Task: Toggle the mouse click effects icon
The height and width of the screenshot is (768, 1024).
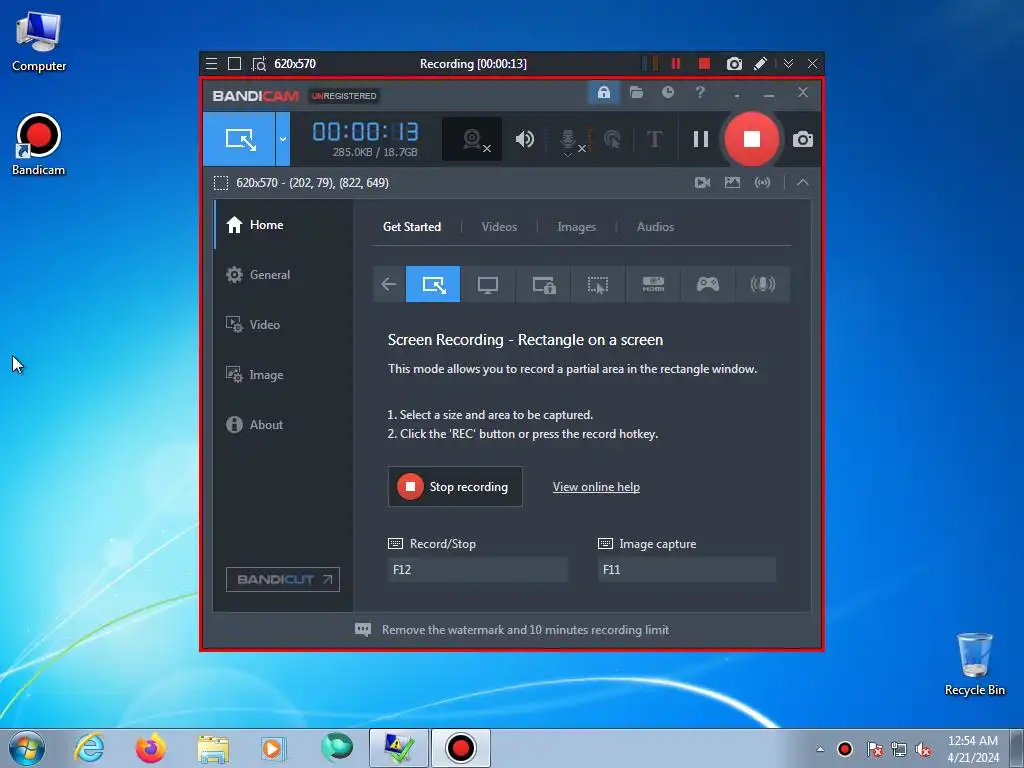Action: tap(612, 139)
